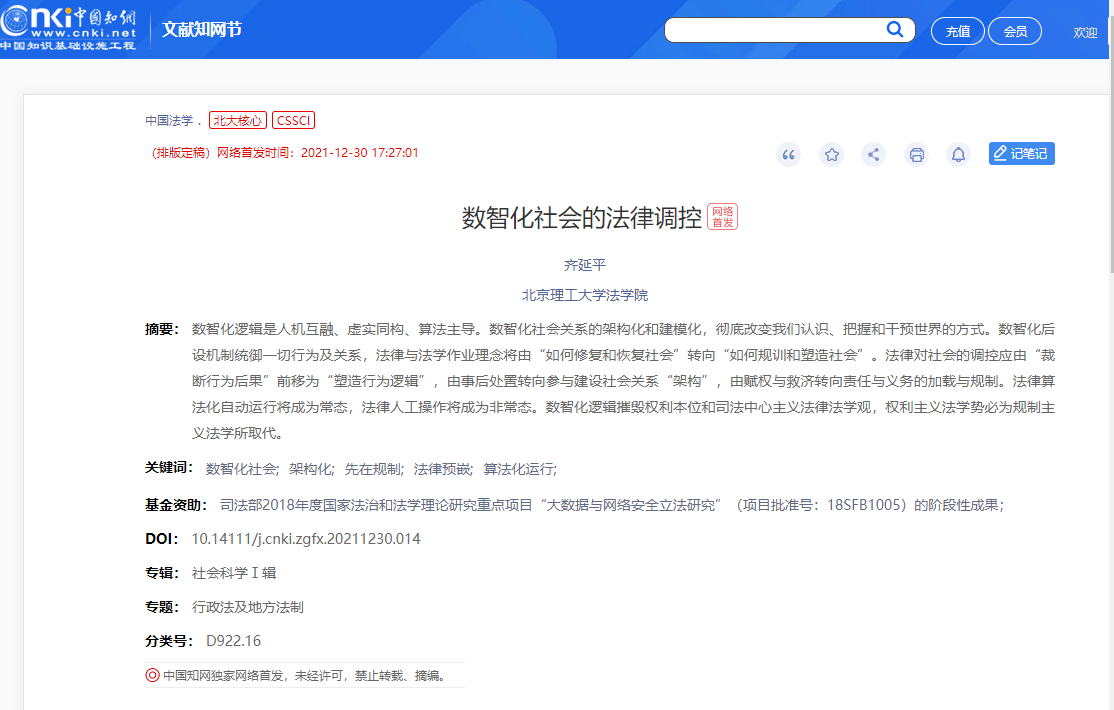Open 北京理工大学法学院 institution link

[x=585, y=295]
